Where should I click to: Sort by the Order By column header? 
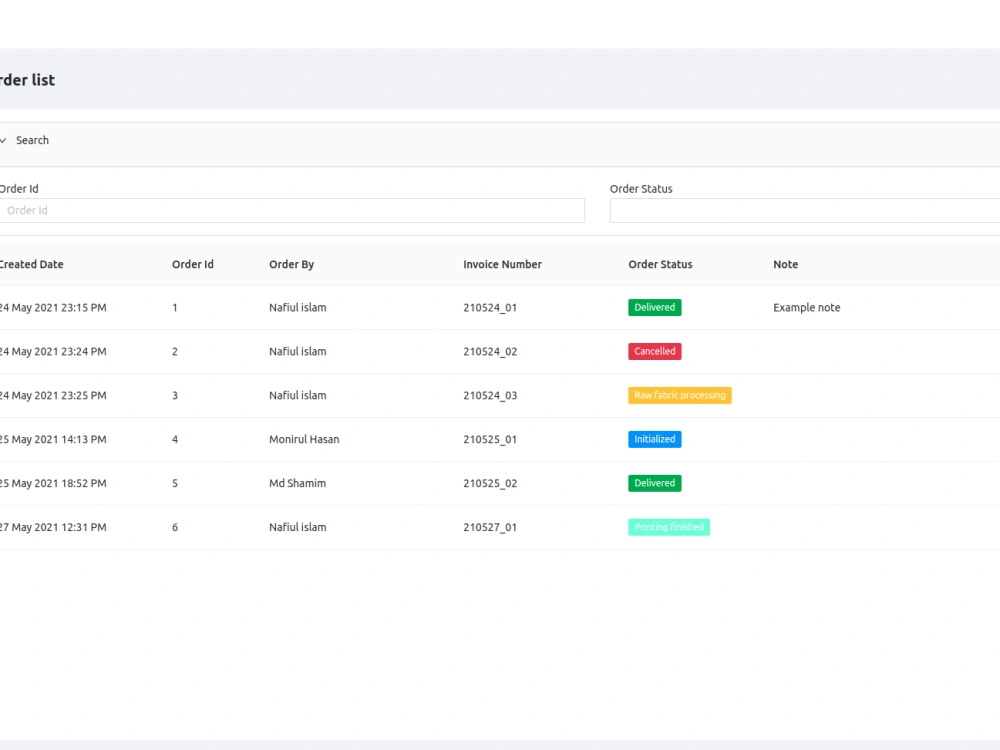point(291,264)
